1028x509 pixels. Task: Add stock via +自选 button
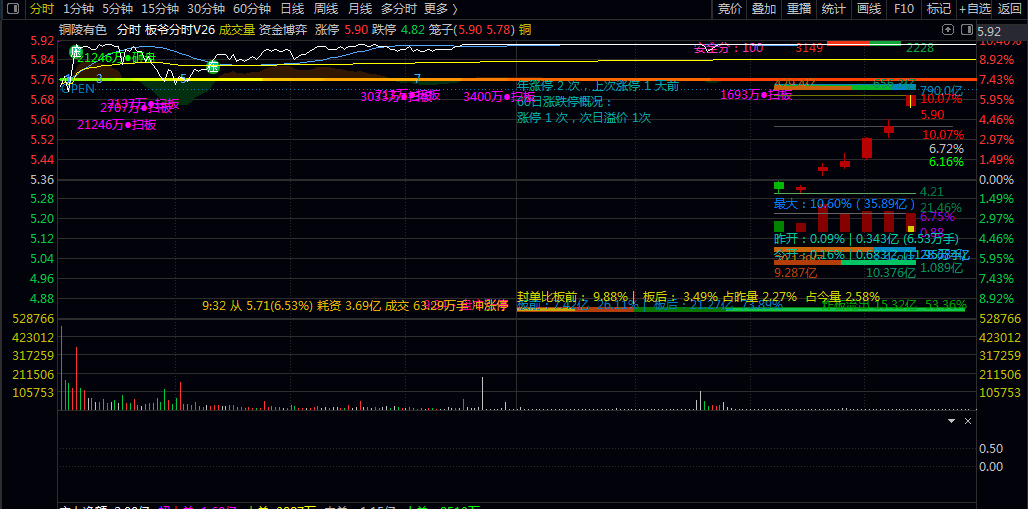(x=974, y=9)
